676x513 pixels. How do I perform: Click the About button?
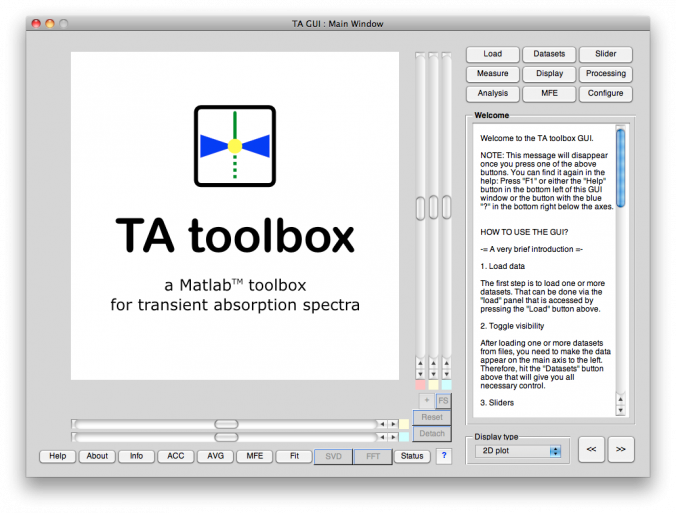[x=97, y=456]
